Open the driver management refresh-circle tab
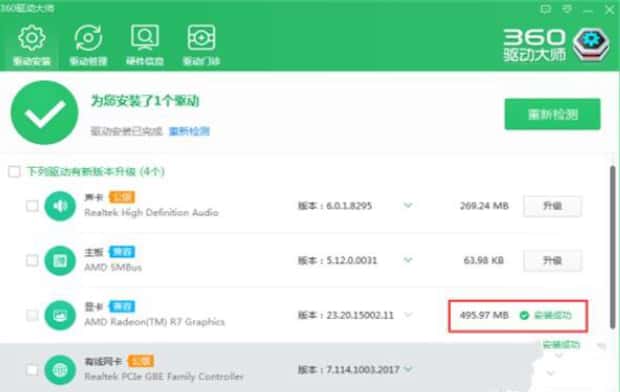 [x=88, y=44]
